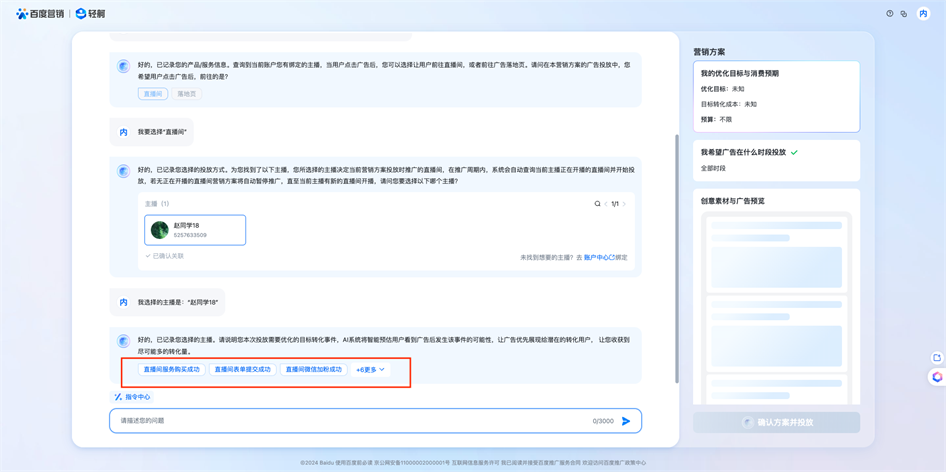The width and height of the screenshot is (946, 472).
Task: Click the chat bubbles icon in header
Action: [x=904, y=14]
